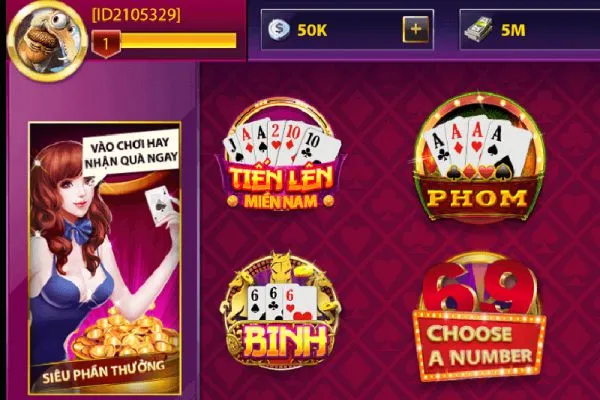Click the PHOM title text

click(478, 198)
